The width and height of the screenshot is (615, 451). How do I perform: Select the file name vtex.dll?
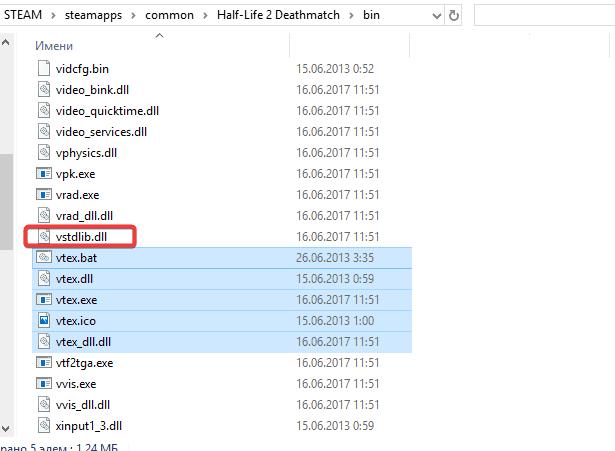[74, 279]
